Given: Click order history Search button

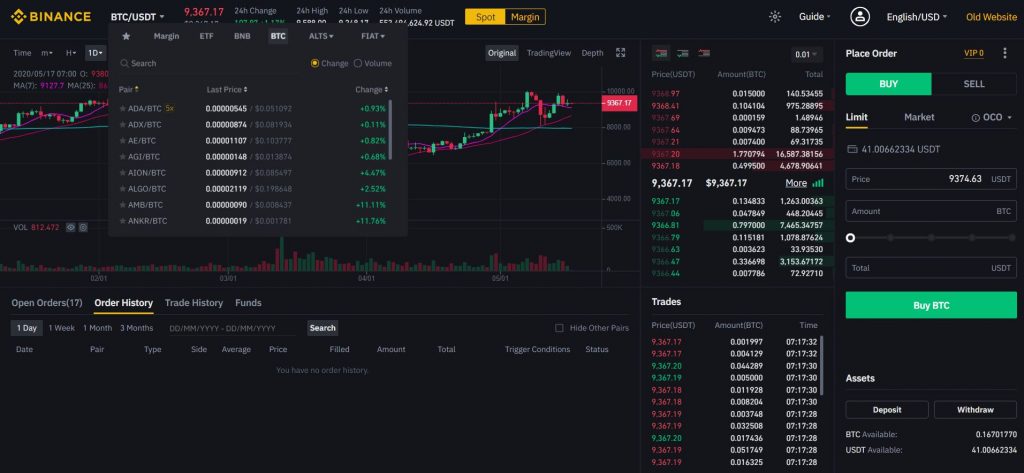Looking at the screenshot, I should pos(323,328).
